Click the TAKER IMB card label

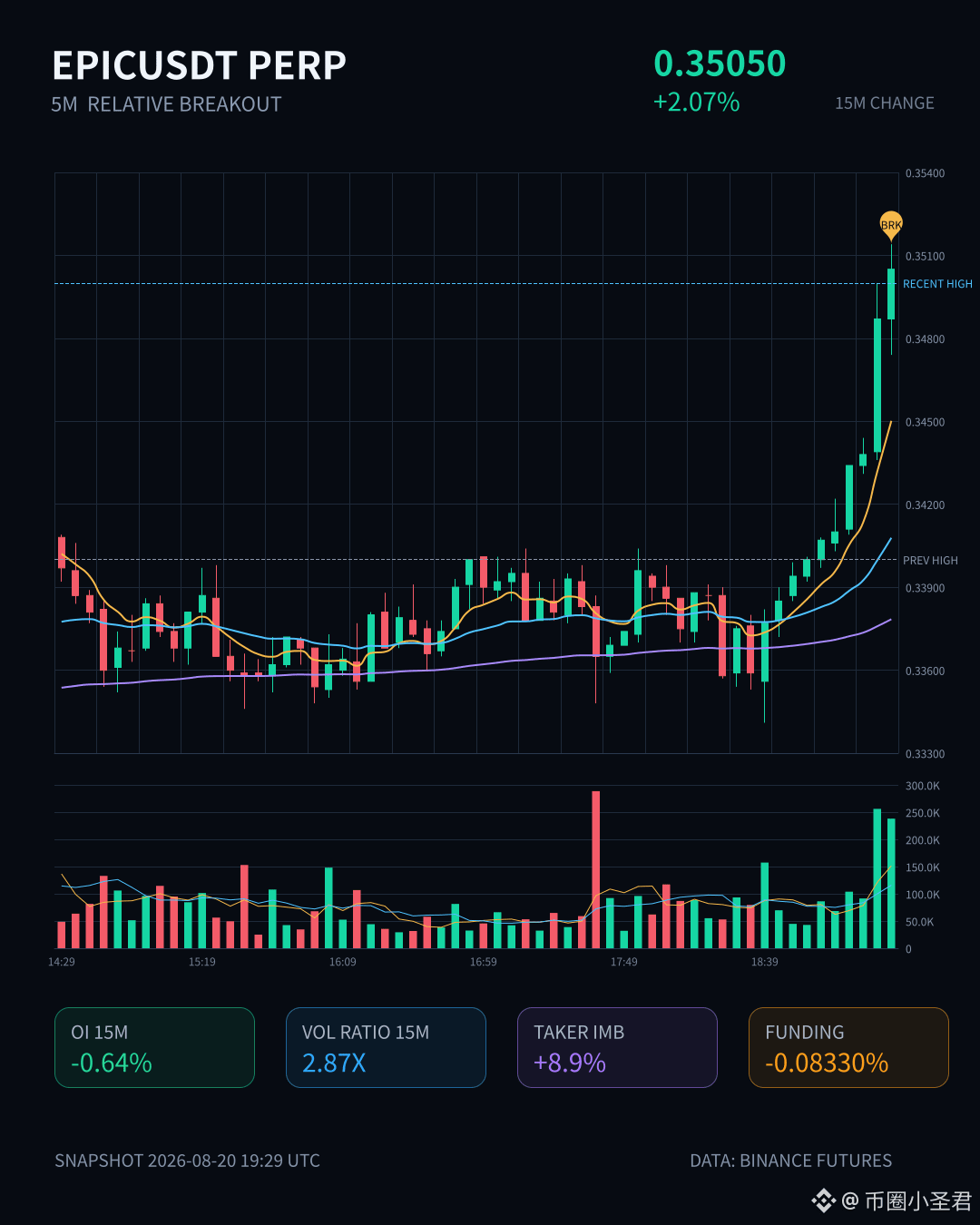click(x=579, y=1033)
